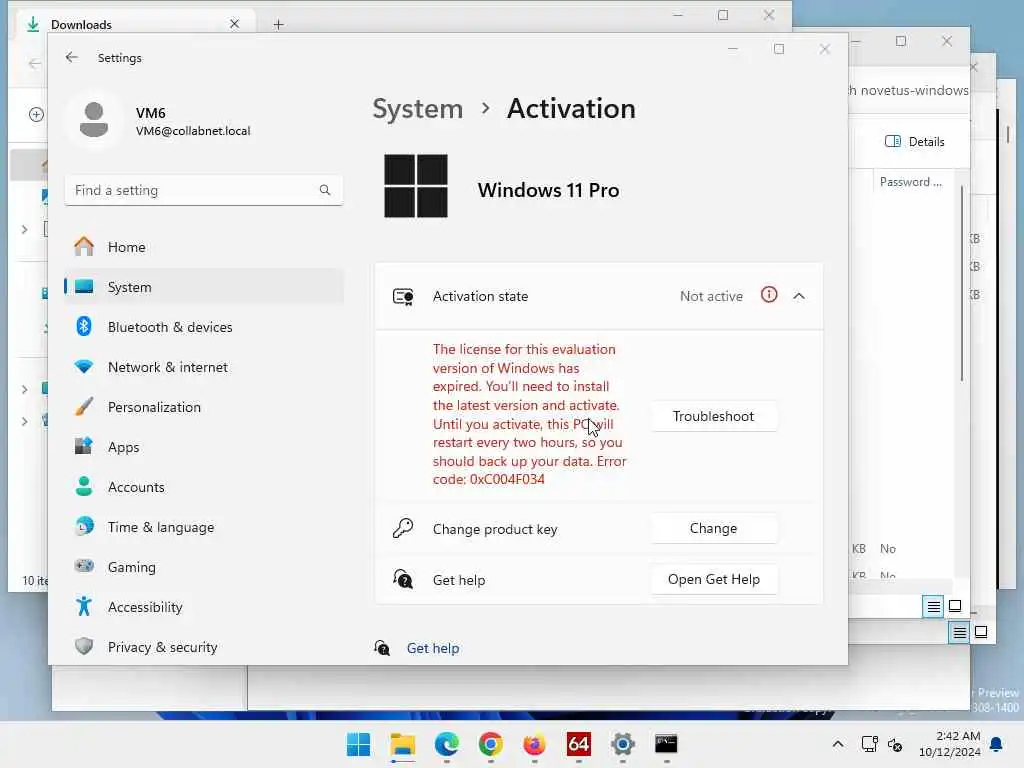Focus the Find a setting search box
Image resolution: width=1024 pixels, height=768 pixels.
(x=204, y=190)
